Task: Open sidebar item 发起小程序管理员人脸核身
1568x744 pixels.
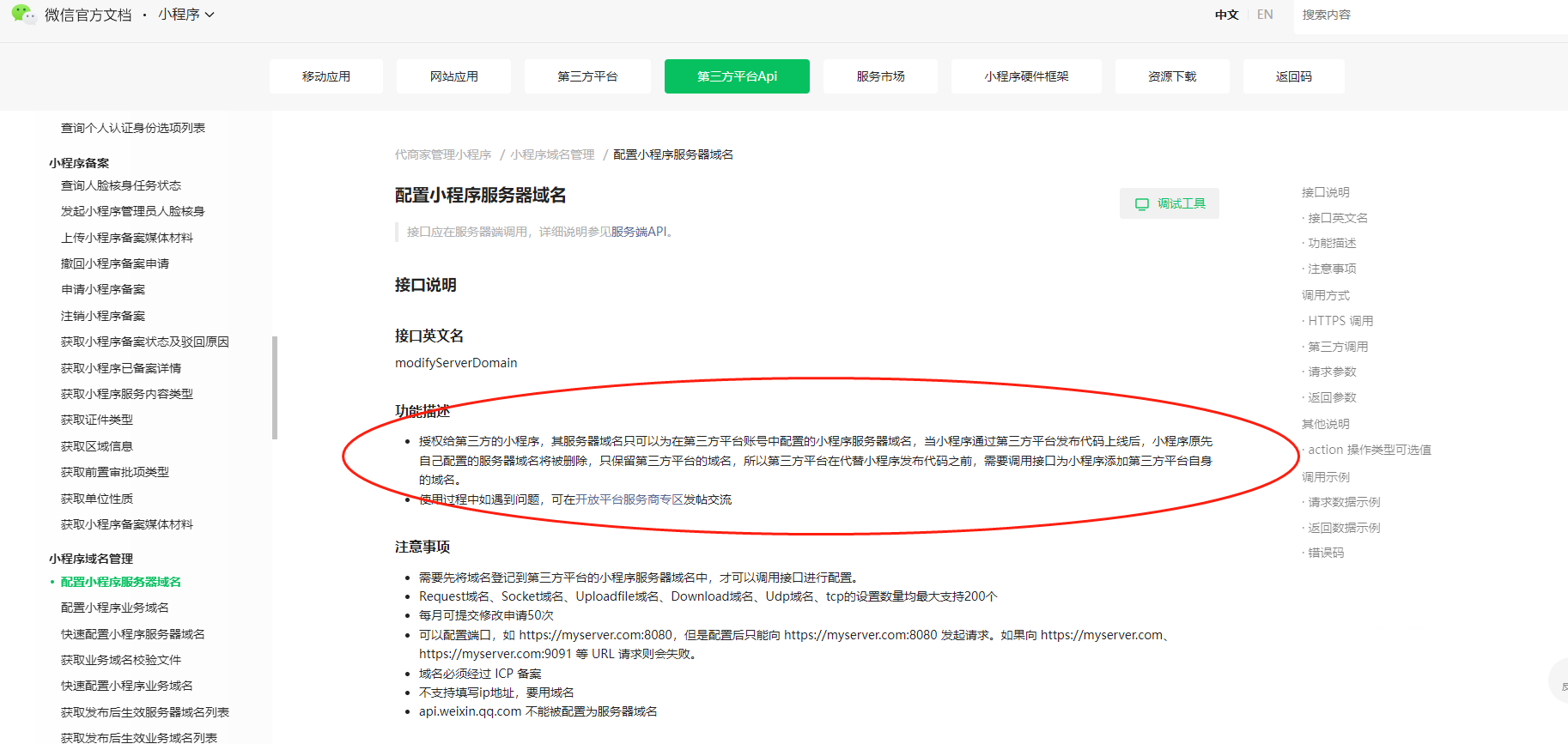Action: point(133,211)
